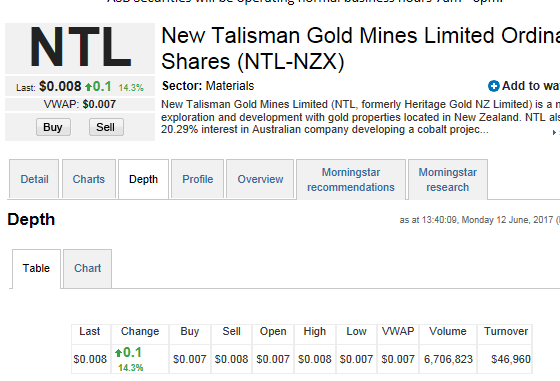Go to the Overview tab
This screenshot has height=381, width=560.
pos(260,179)
